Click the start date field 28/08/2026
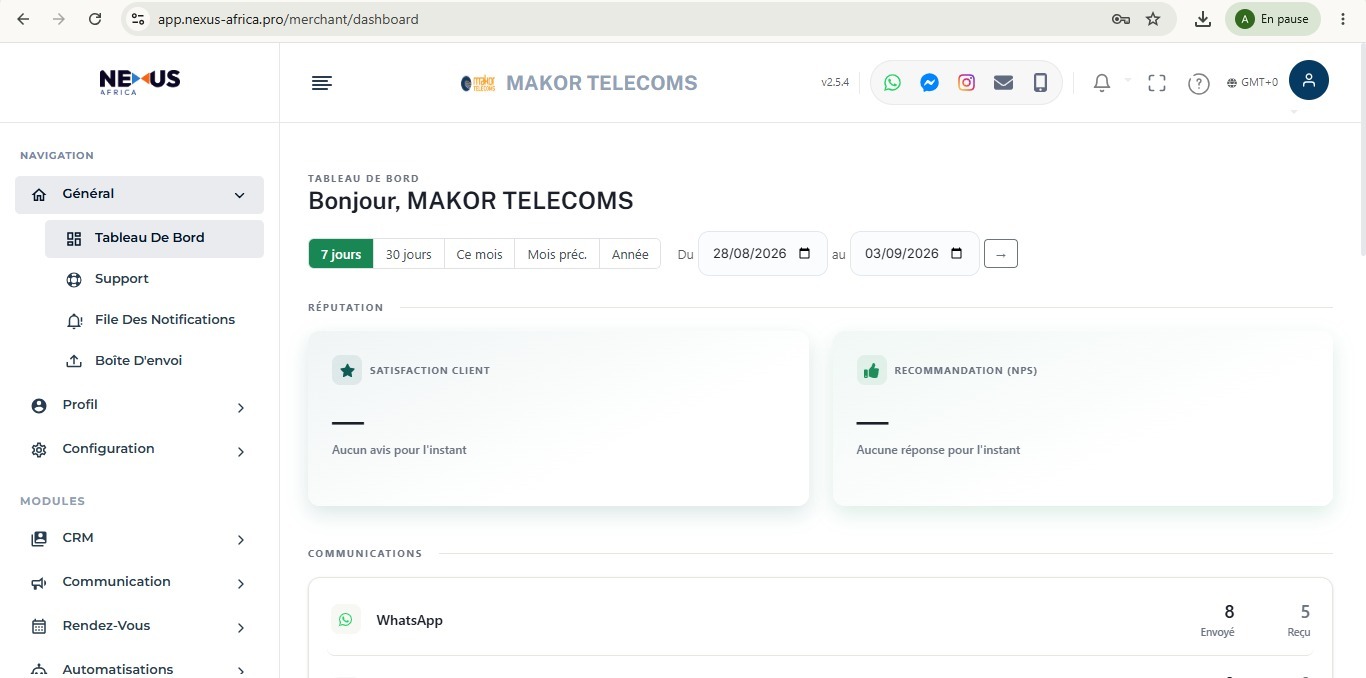The height and width of the screenshot is (678, 1366). pyautogui.click(x=763, y=254)
